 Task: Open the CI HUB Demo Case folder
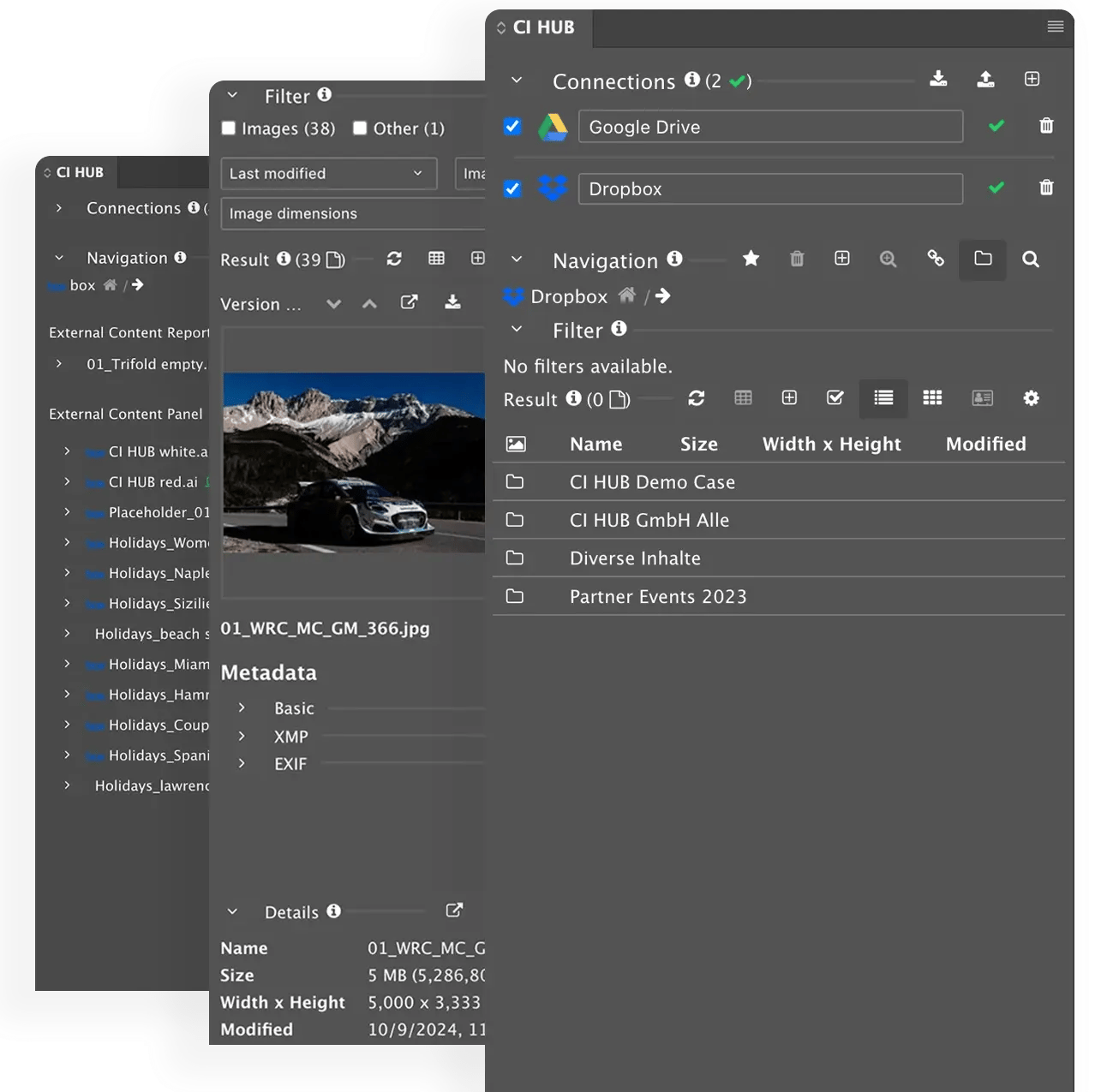[779, 482]
